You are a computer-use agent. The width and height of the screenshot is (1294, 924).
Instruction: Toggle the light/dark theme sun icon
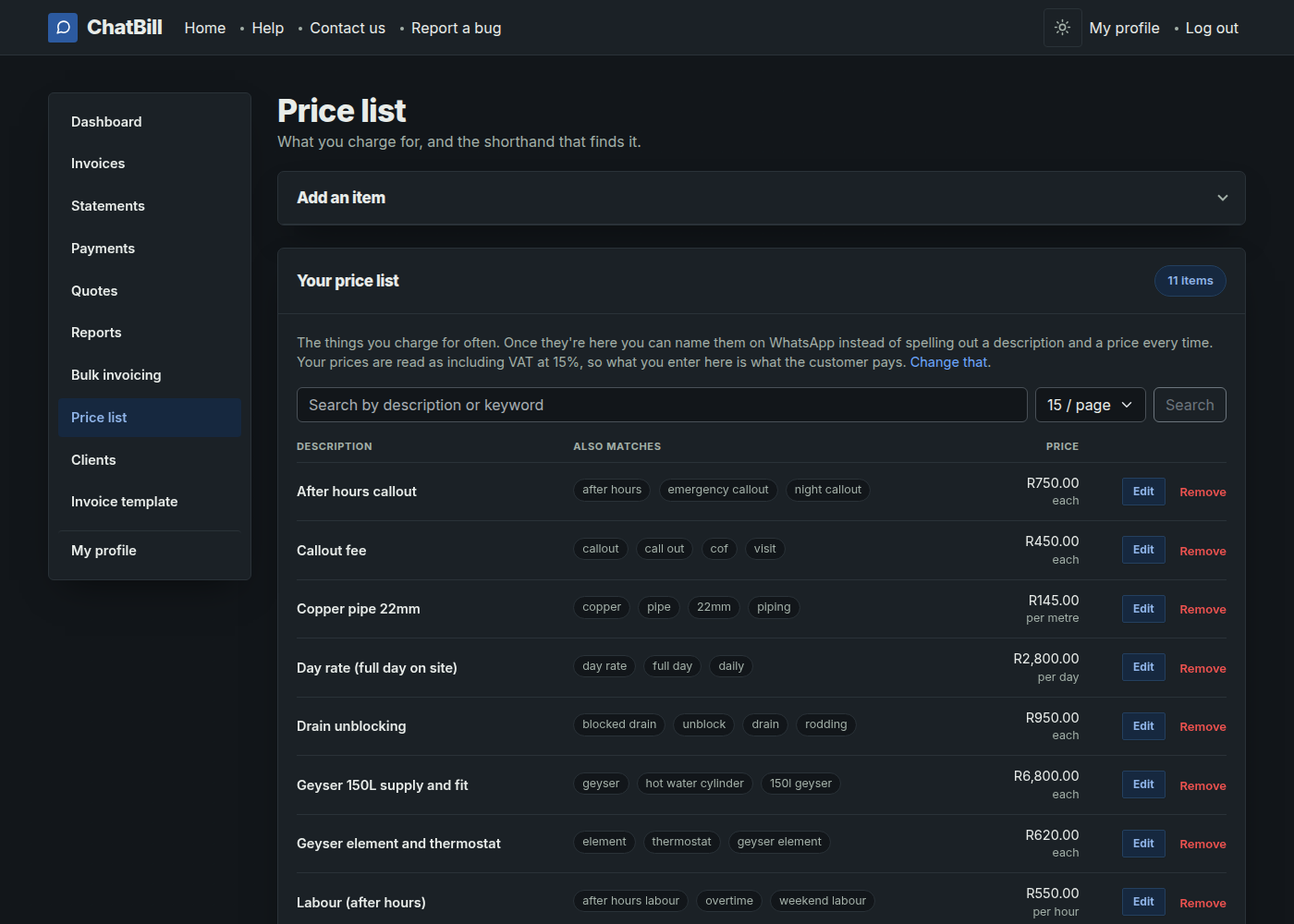tap(1063, 28)
